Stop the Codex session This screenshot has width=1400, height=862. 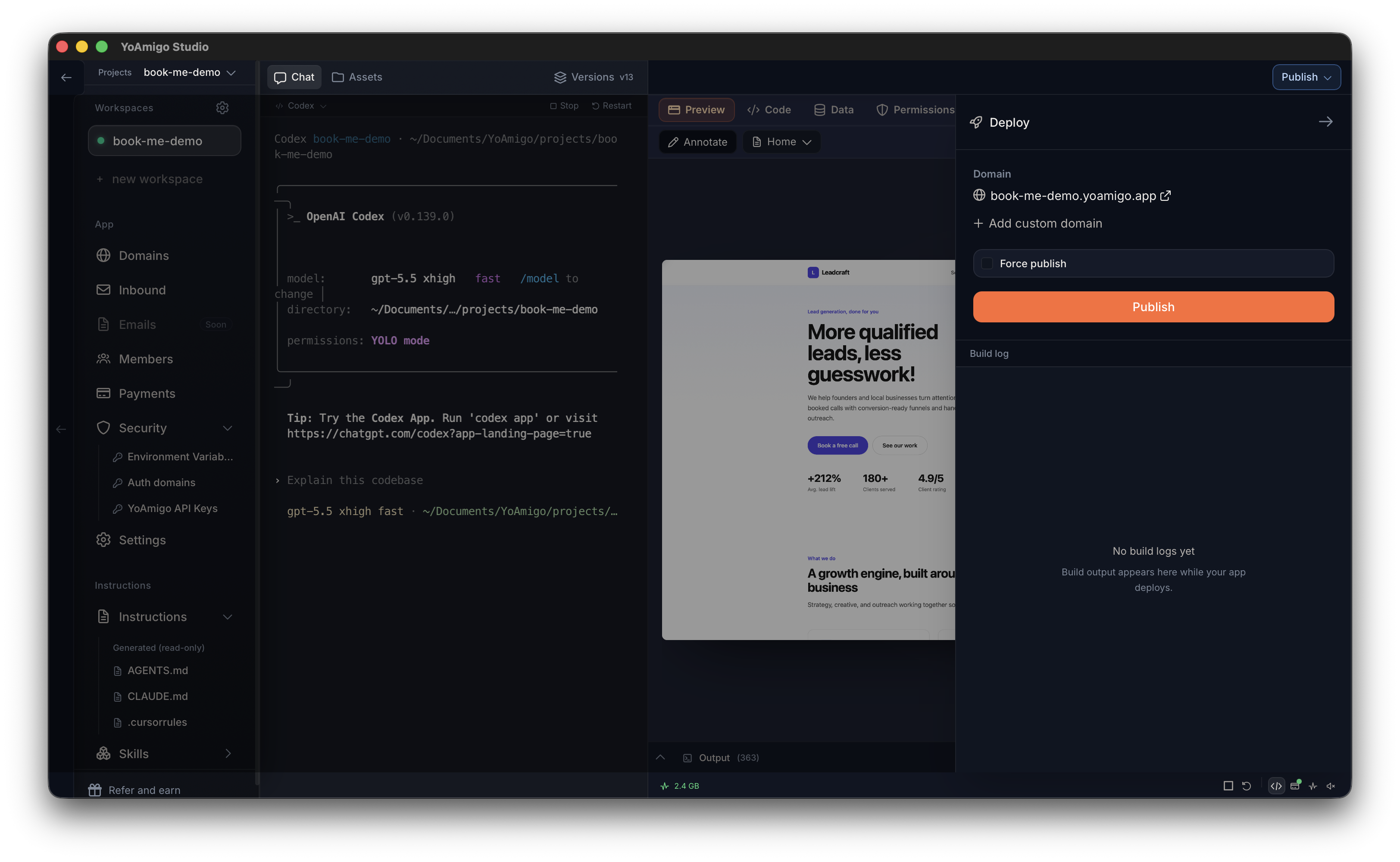(x=564, y=106)
